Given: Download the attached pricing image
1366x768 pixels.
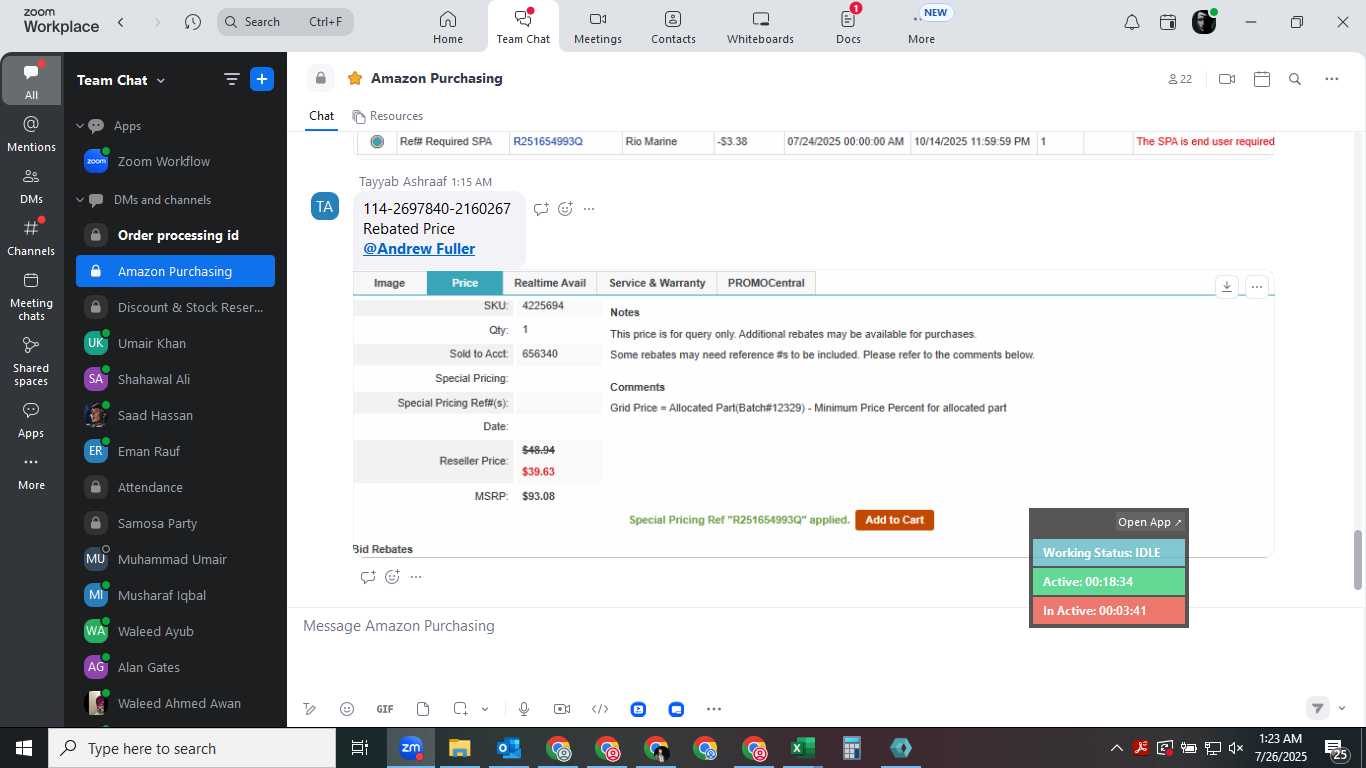Looking at the screenshot, I should point(1227,286).
